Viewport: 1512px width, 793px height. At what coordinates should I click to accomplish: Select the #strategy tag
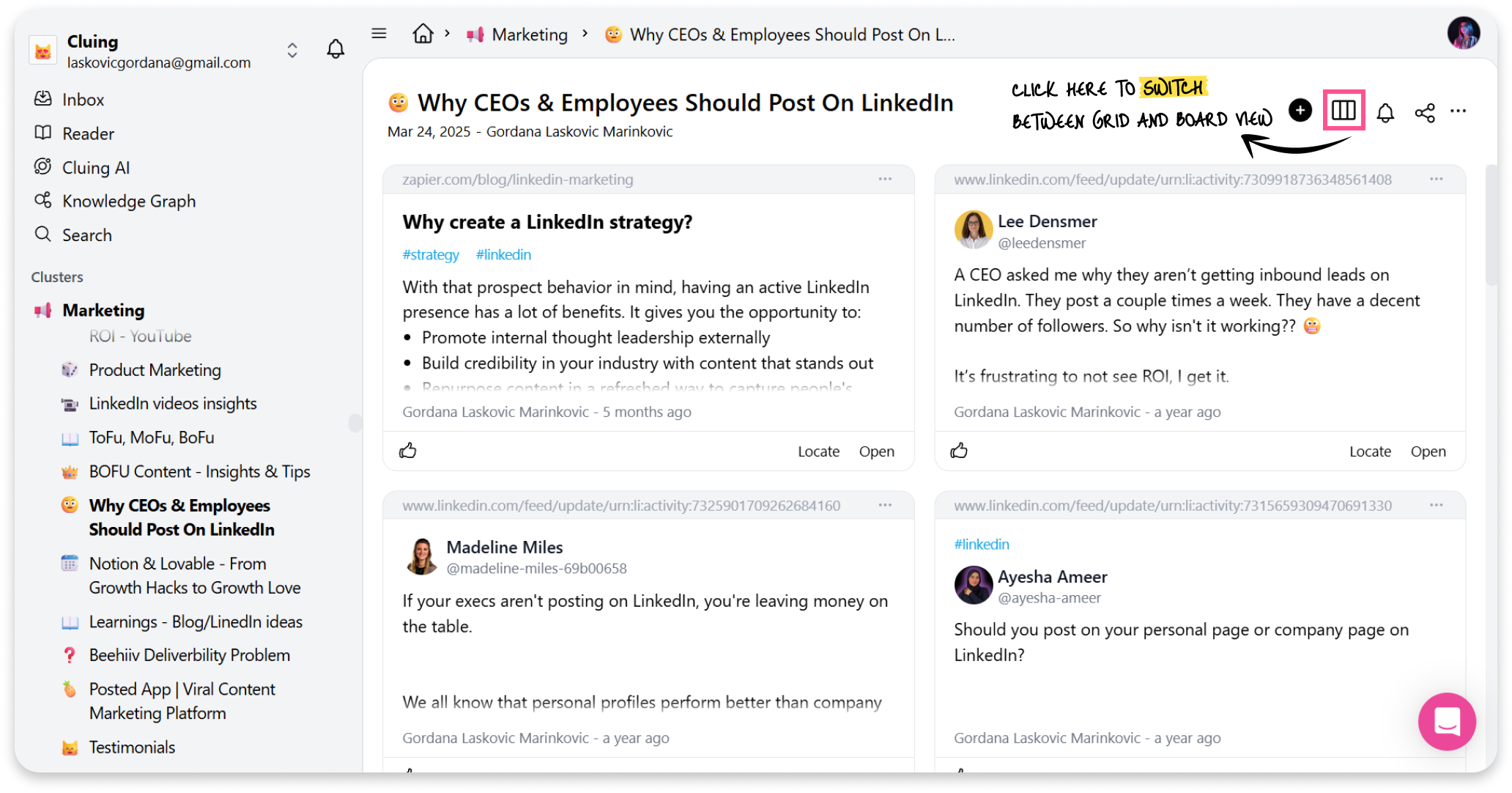[x=431, y=254]
